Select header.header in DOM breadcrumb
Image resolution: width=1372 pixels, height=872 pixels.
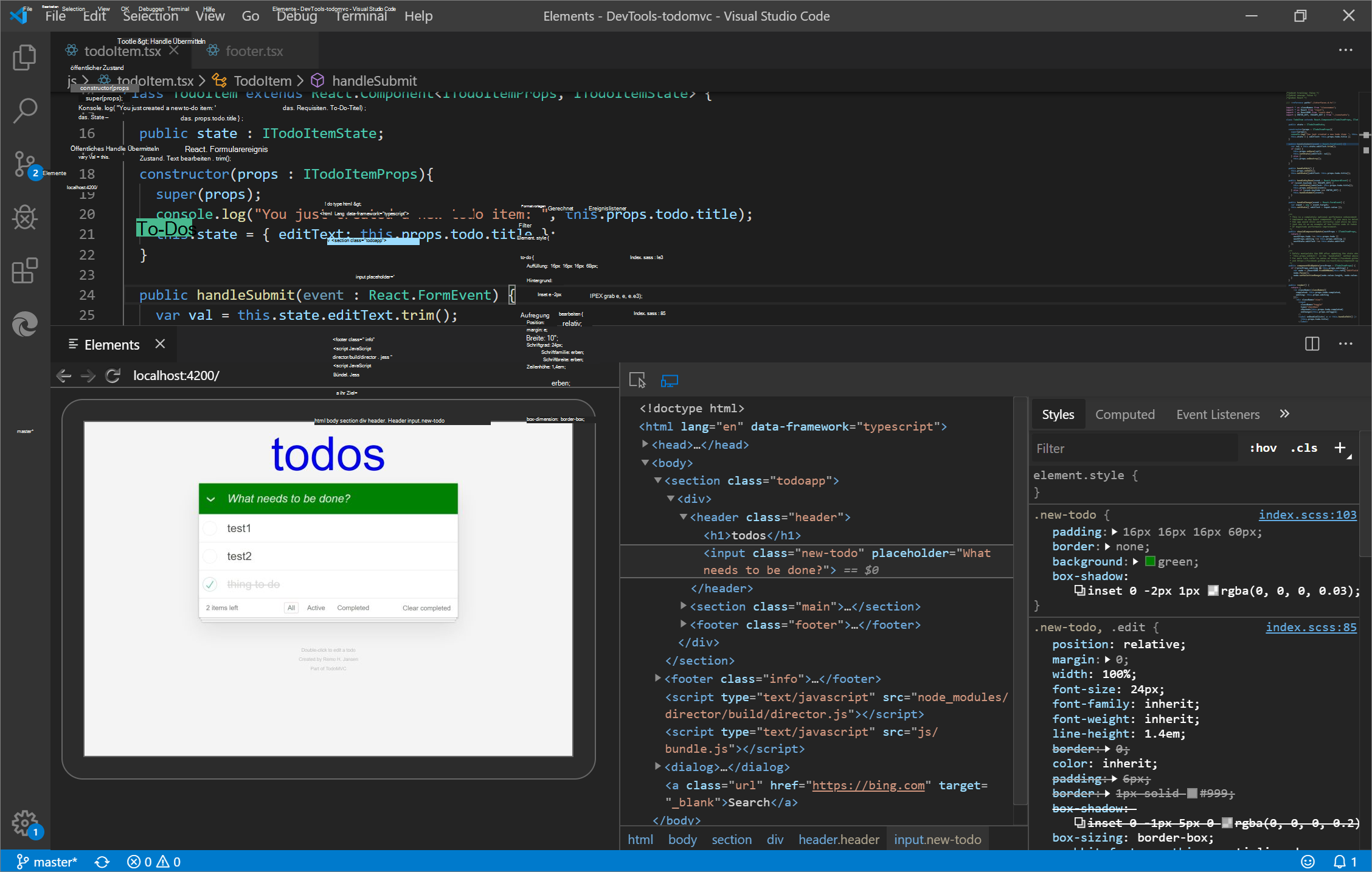(839, 840)
